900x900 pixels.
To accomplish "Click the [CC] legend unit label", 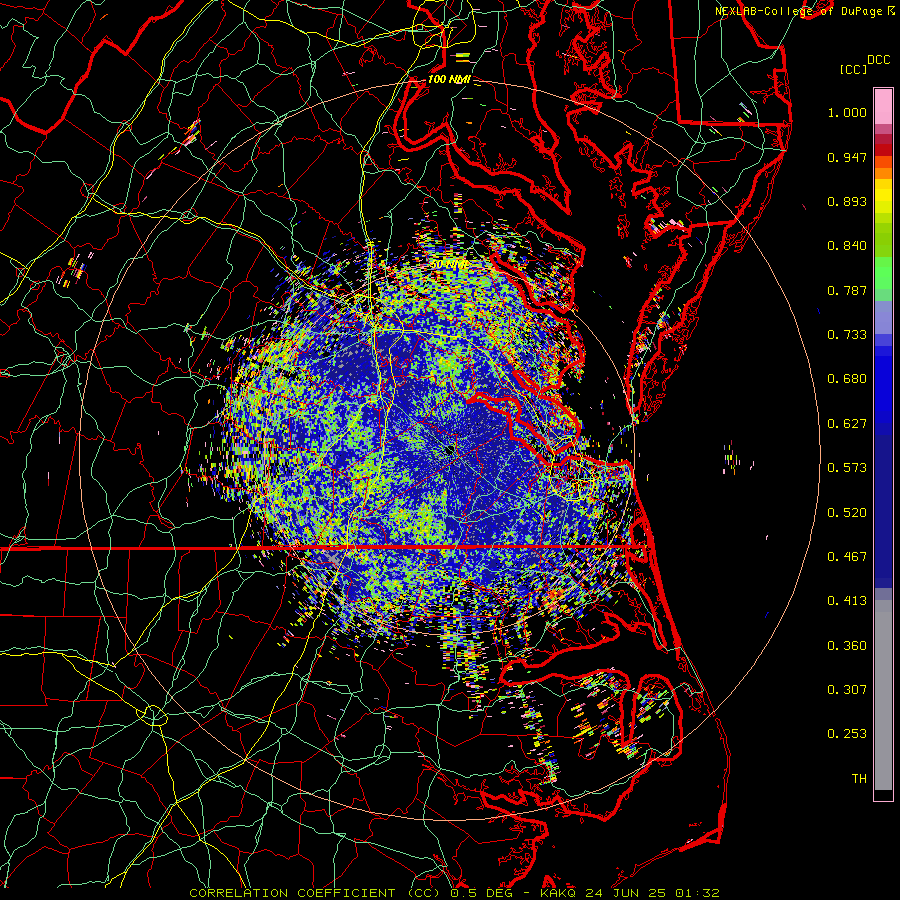I will pos(854,69).
